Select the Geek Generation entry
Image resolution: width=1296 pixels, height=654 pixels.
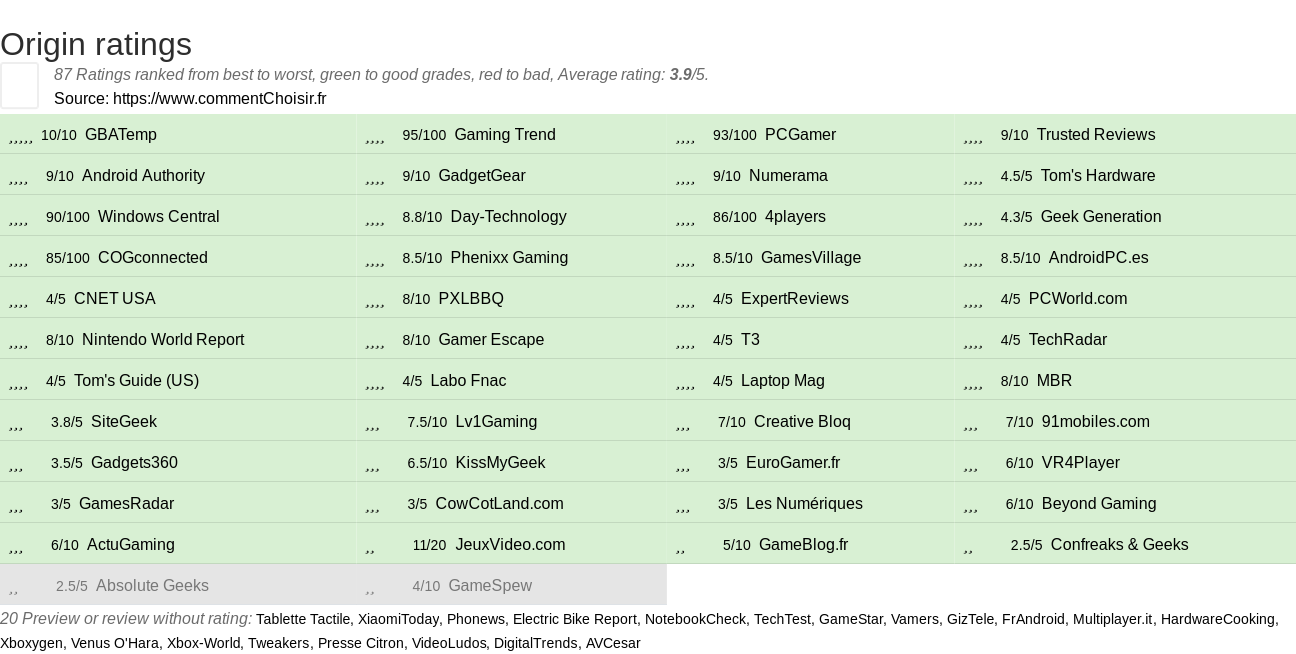(1101, 217)
